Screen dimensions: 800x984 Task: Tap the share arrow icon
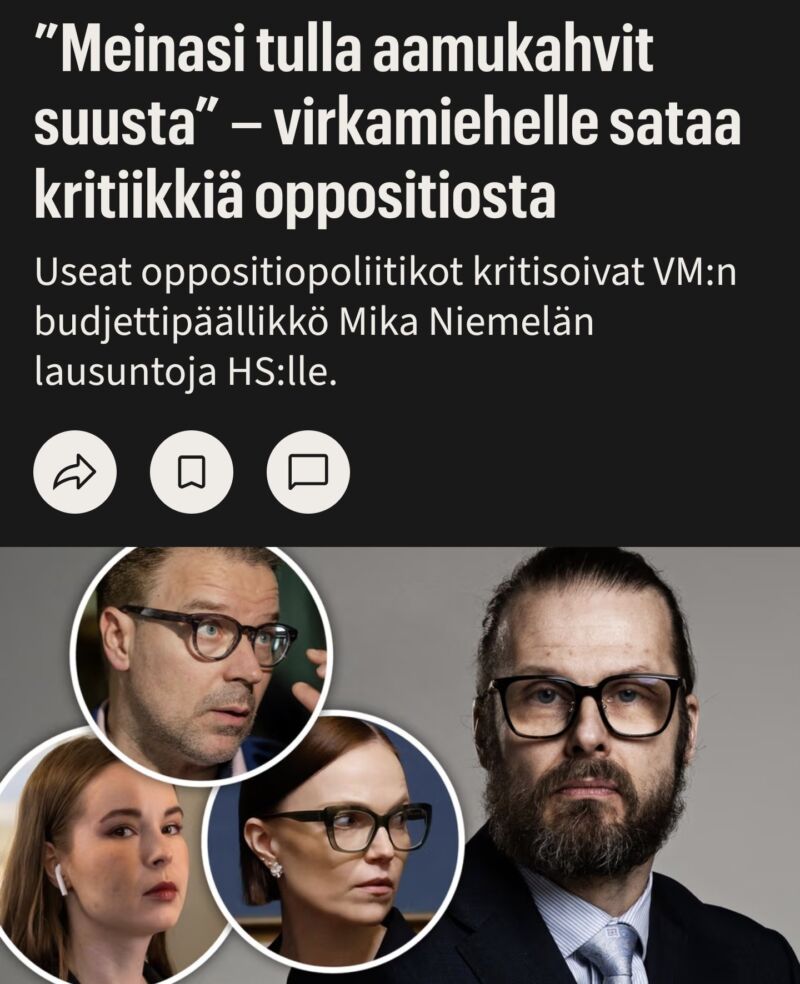click(x=75, y=472)
